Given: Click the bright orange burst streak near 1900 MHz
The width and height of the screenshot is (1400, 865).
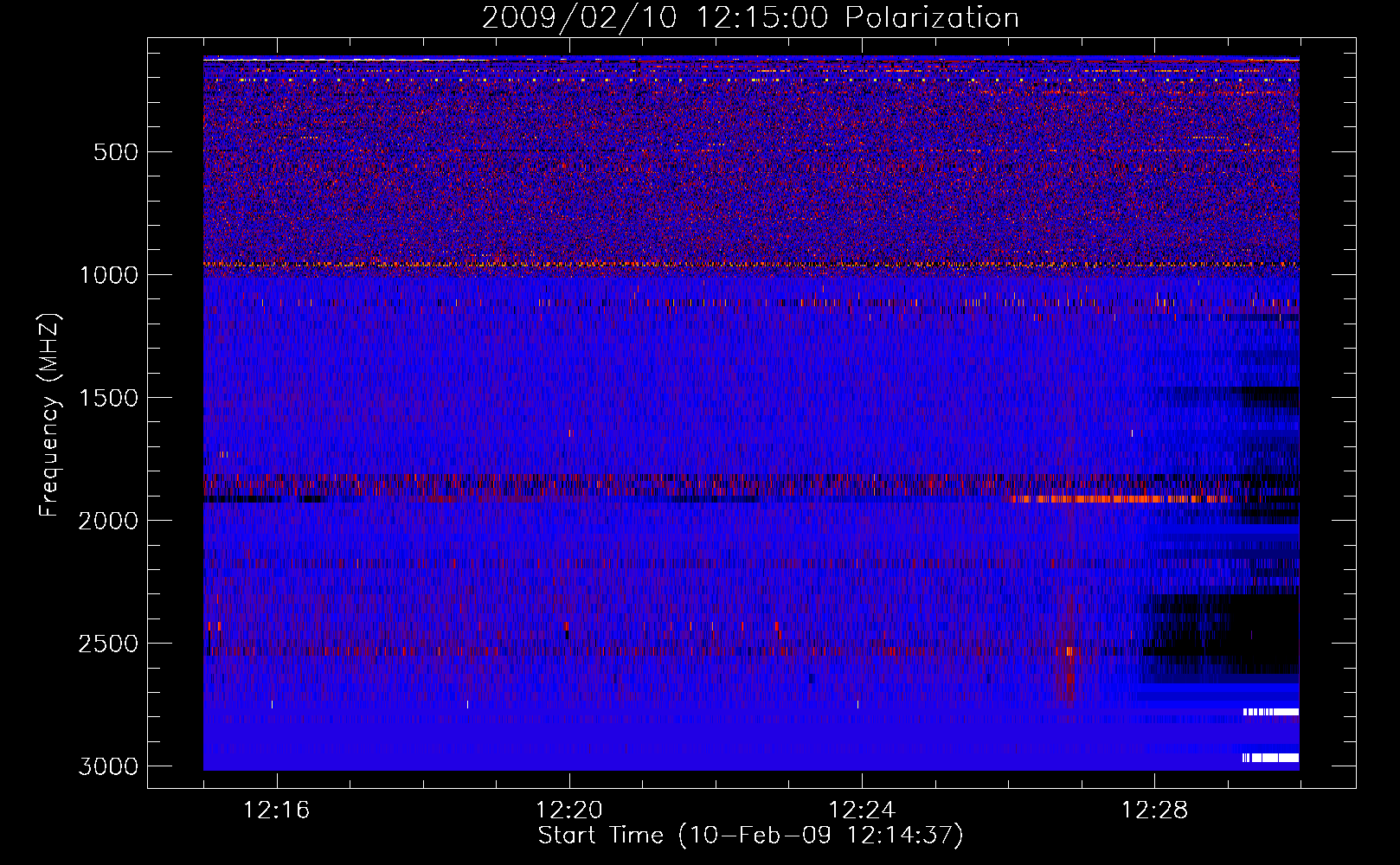Looking at the screenshot, I should click(1121, 499).
